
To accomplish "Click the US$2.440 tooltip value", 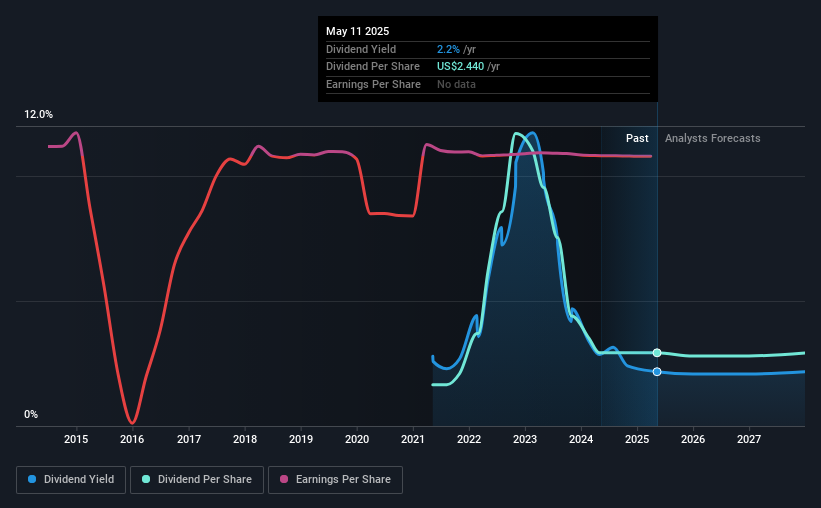I will pos(460,67).
